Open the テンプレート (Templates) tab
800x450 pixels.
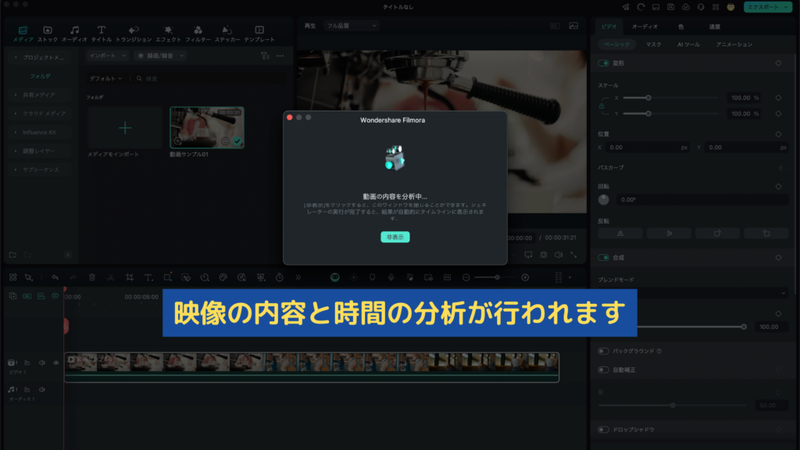tap(259, 34)
